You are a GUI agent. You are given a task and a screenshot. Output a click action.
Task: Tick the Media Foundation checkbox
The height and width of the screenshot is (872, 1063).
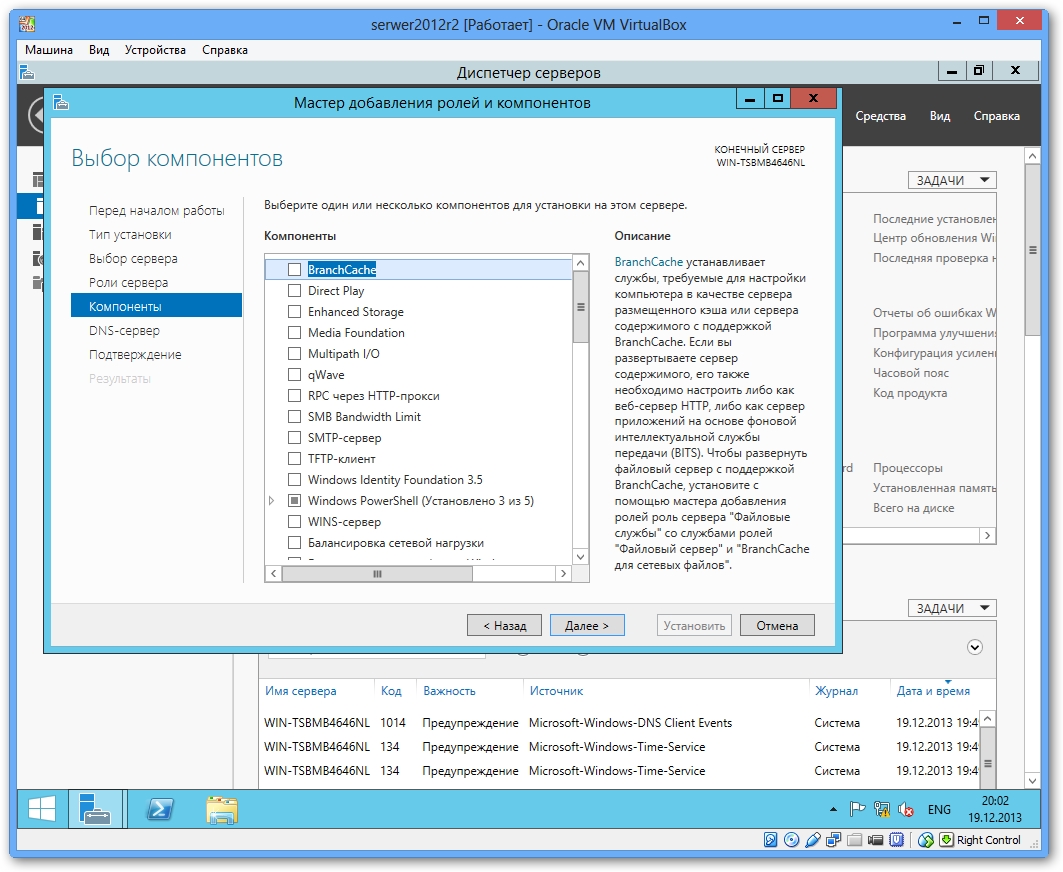[x=294, y=332]
